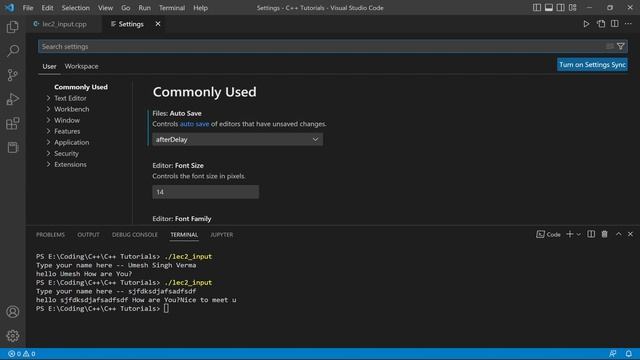Viewport: 640px width, 360px height.
Task: Switch to User settings tab
Action: click(x=49, y=66)
